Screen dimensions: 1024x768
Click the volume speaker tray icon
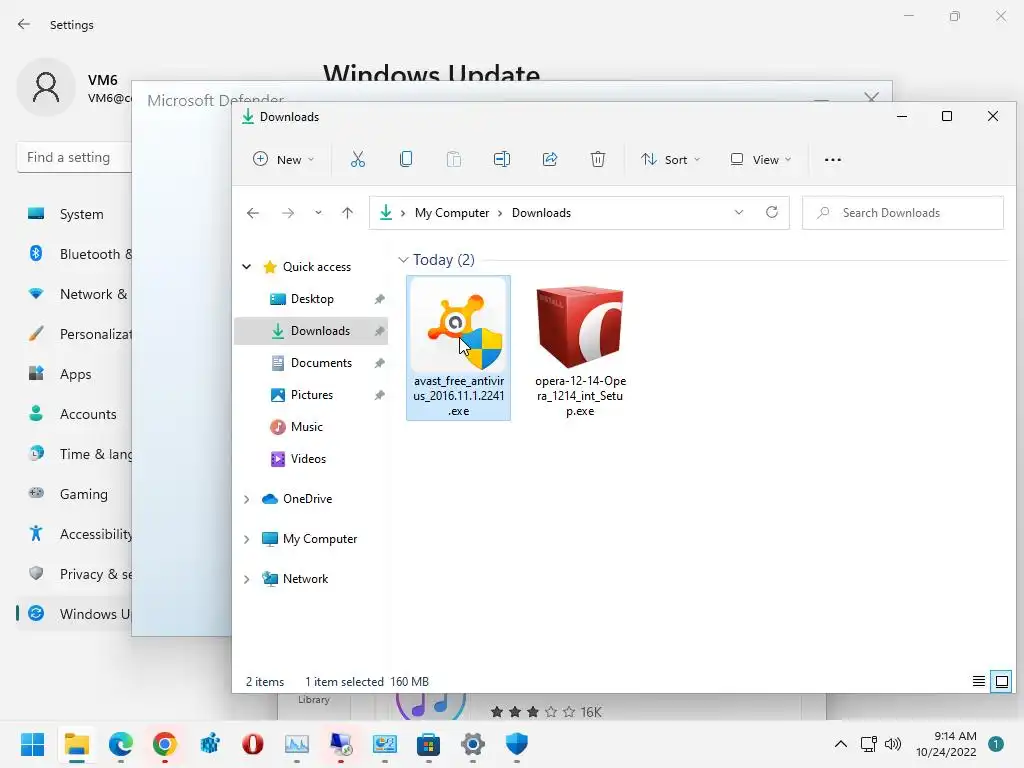pos(893,744)
